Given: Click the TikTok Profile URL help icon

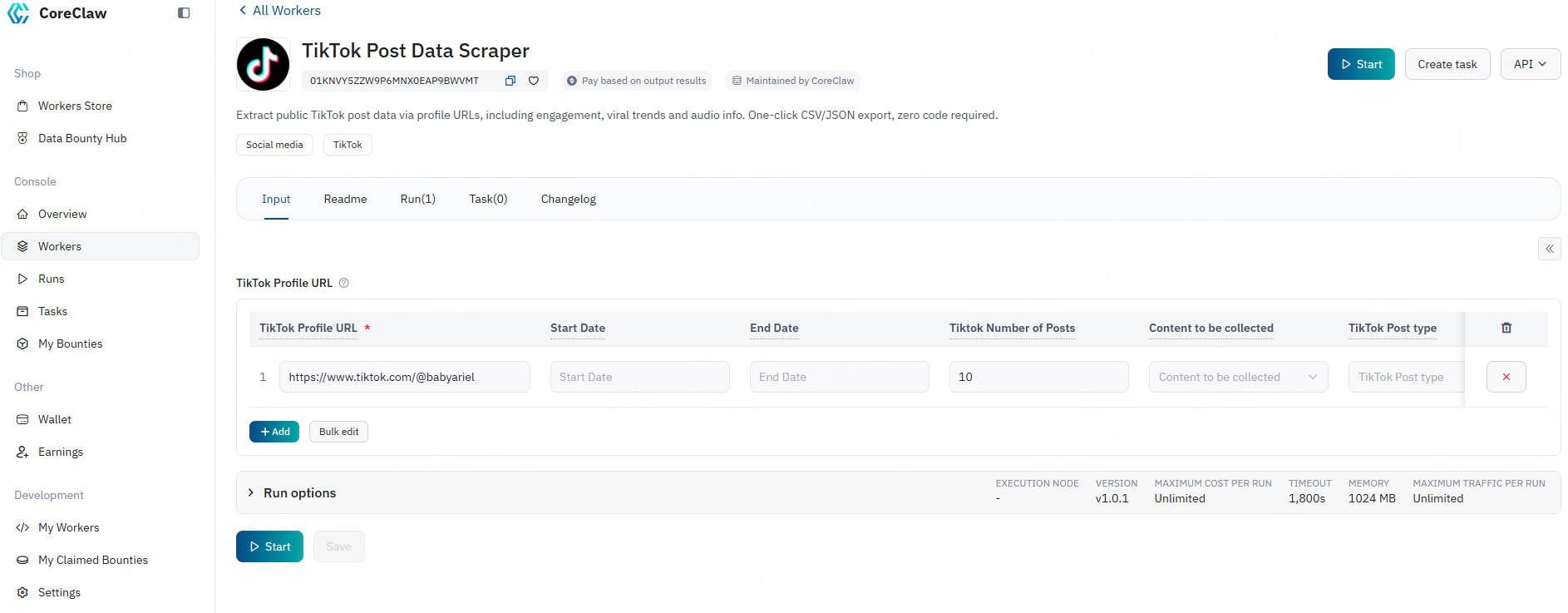Looking at the screenshot, I should 344,283.
